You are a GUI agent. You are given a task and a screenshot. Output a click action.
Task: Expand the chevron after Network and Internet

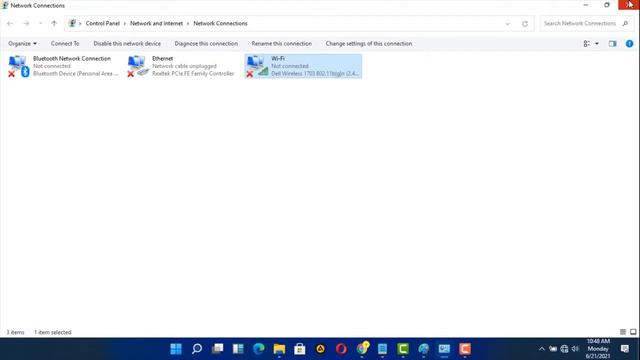(x=188, y=24)
